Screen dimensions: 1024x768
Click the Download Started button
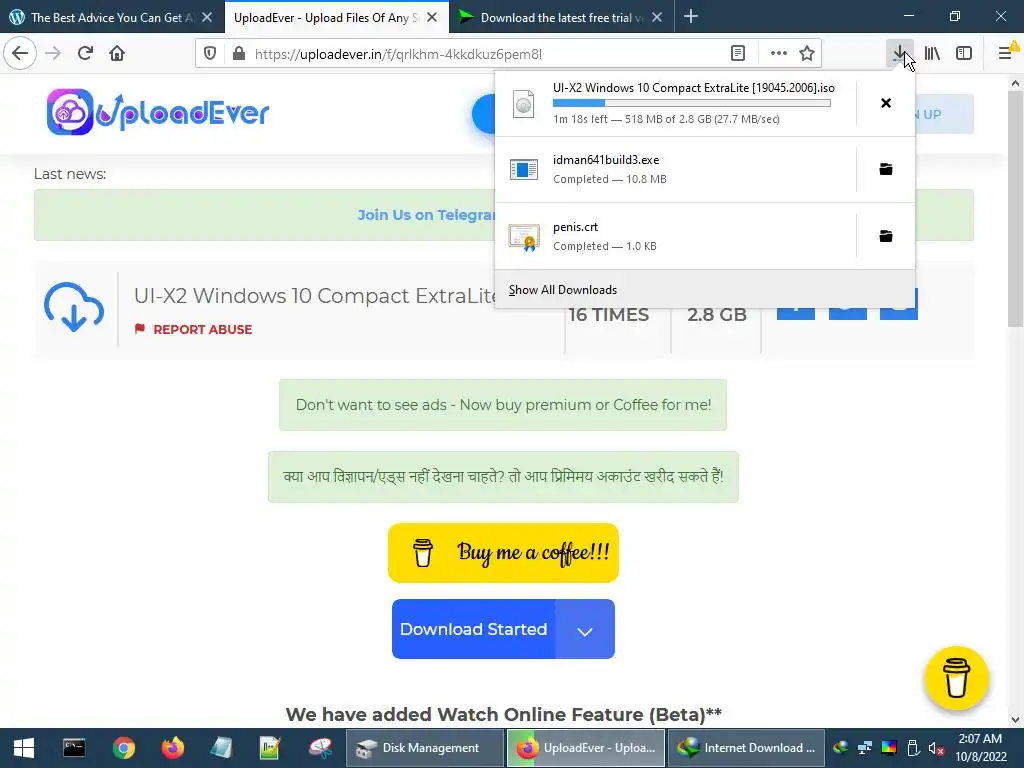click(473, 629)
